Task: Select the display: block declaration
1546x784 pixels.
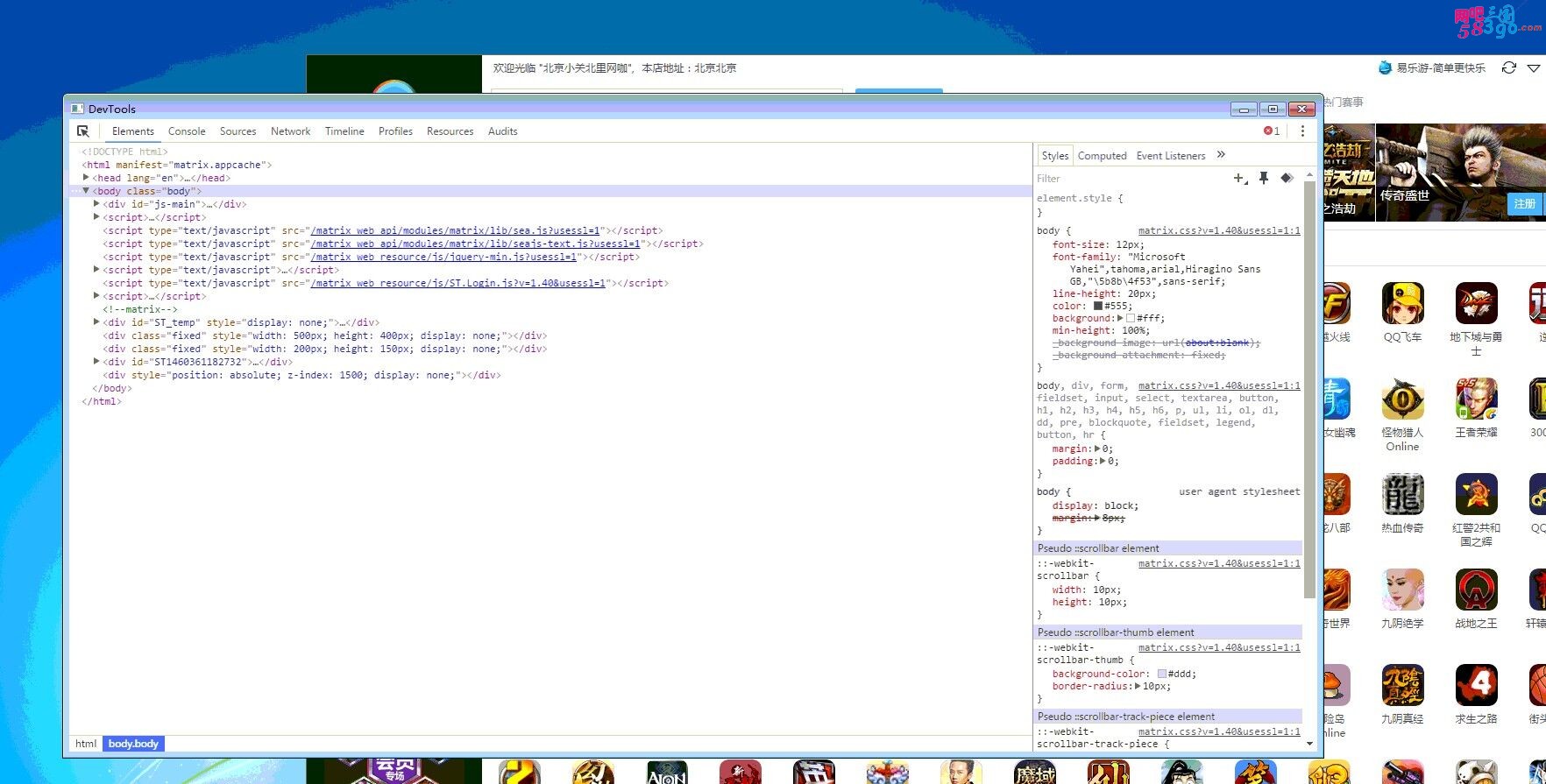Action: [x=1096, y=505]
